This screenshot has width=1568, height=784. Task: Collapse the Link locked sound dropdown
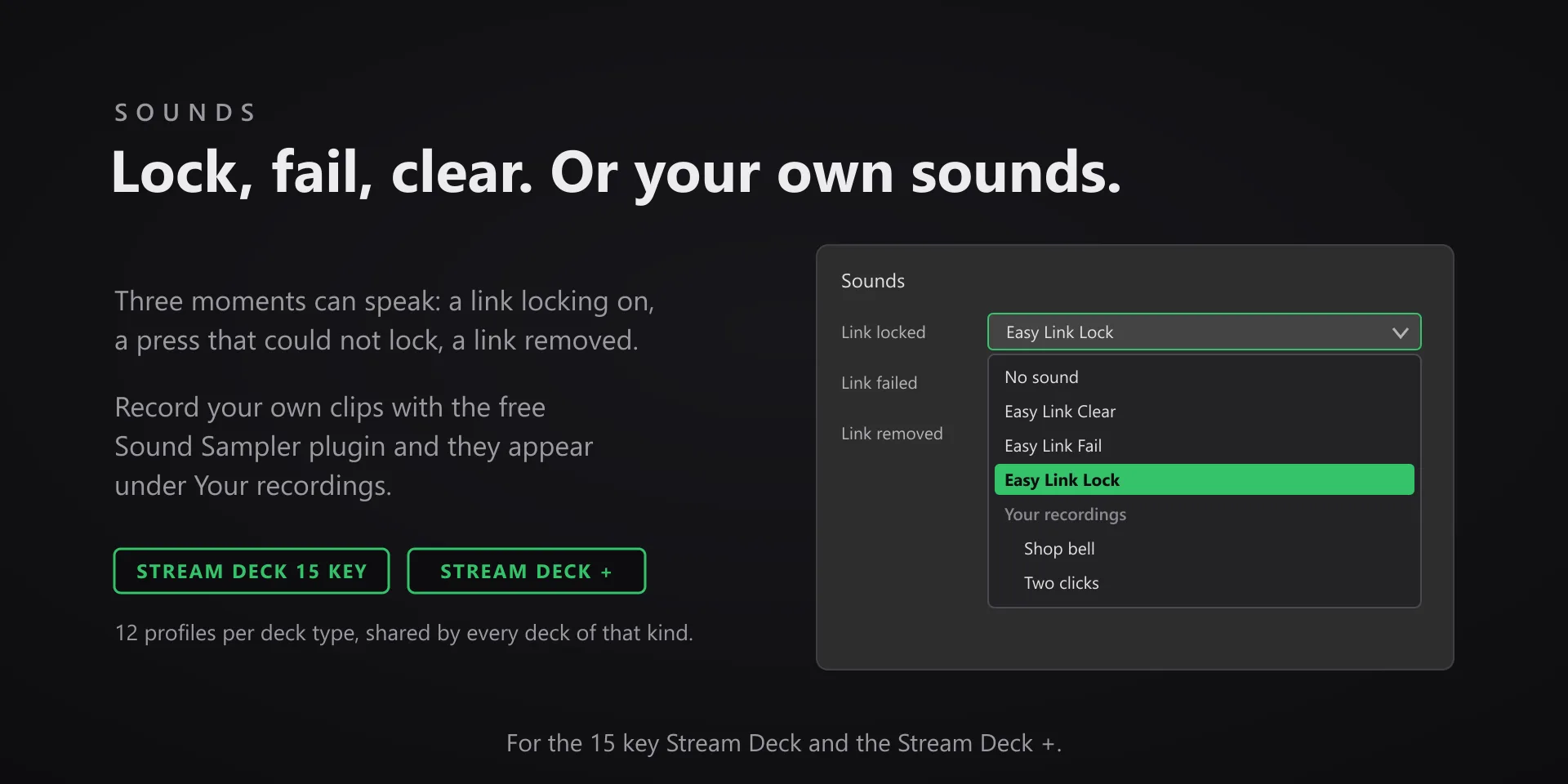click(1205, 332)
